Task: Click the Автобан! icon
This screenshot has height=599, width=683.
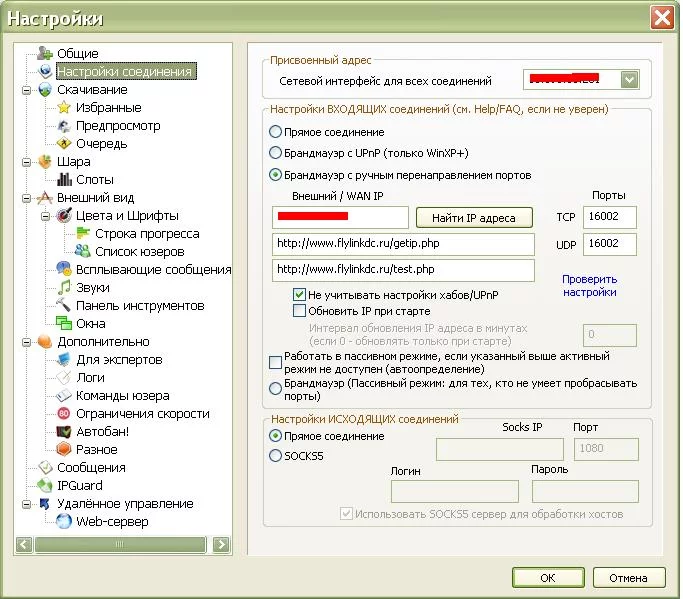Action: tap(64, 431)
